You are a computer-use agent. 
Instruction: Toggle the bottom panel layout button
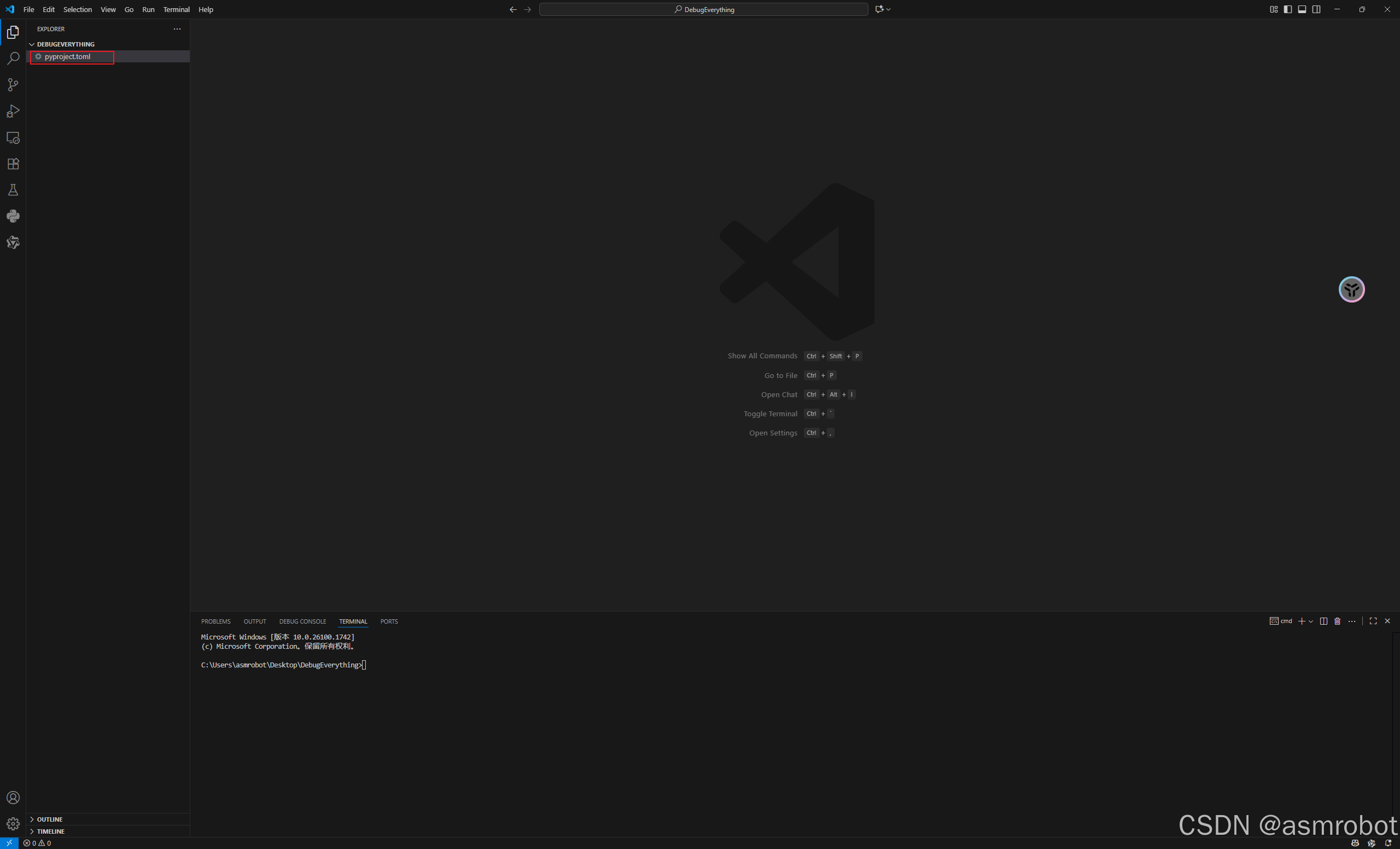tap(1302, 9)
